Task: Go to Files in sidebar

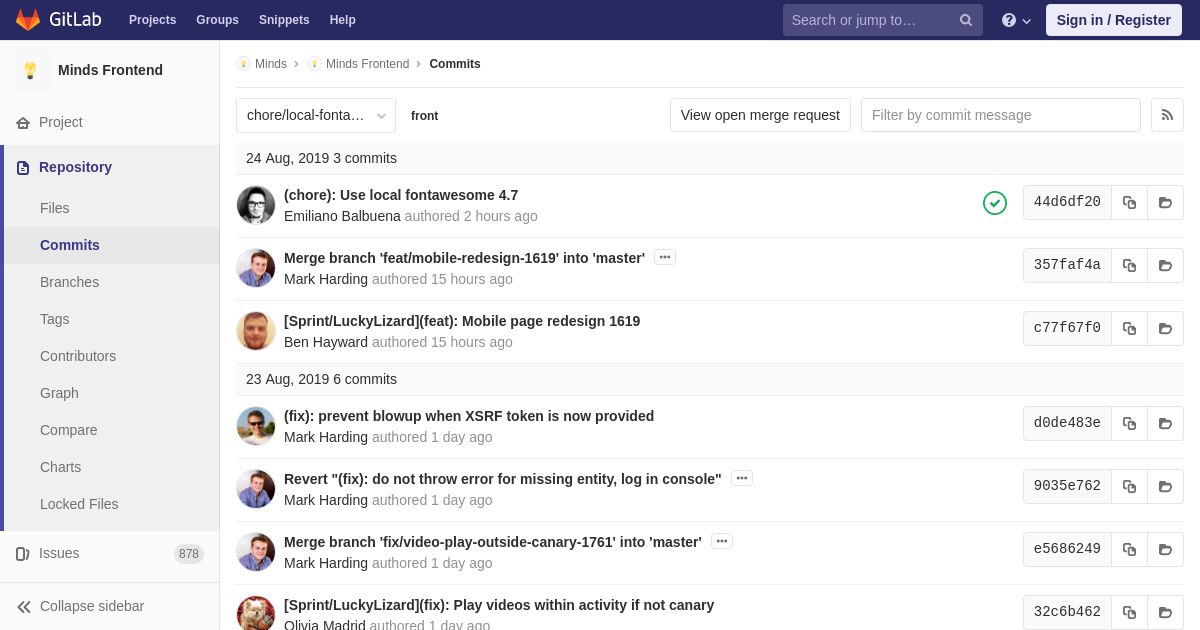Action: 55,208
